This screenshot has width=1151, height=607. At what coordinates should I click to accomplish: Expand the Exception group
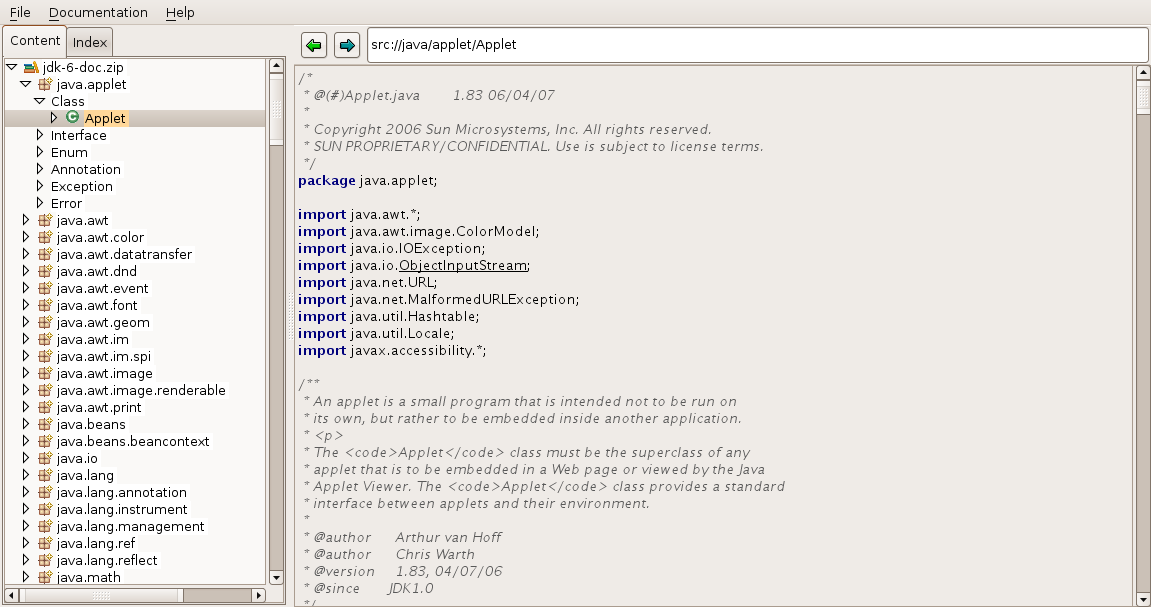[x=40, y=186]
